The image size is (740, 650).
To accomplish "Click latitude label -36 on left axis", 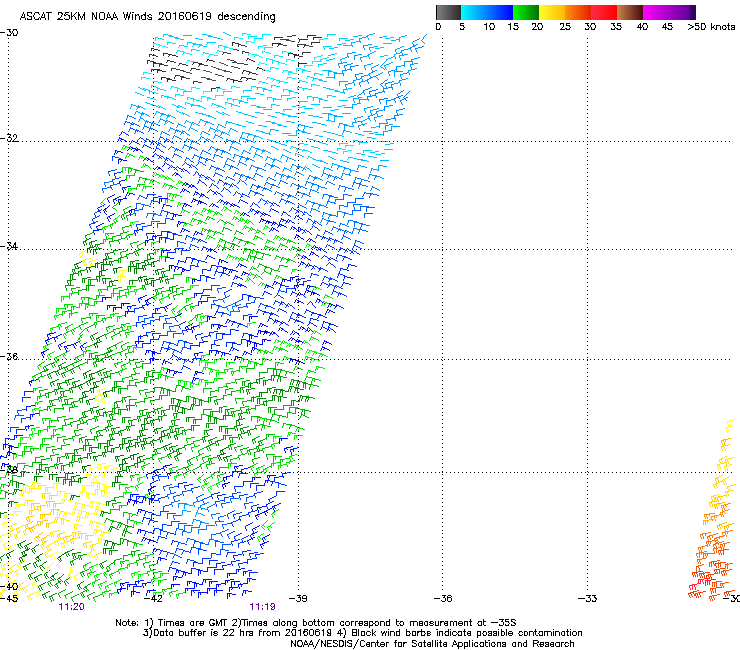I will point(9,356).
